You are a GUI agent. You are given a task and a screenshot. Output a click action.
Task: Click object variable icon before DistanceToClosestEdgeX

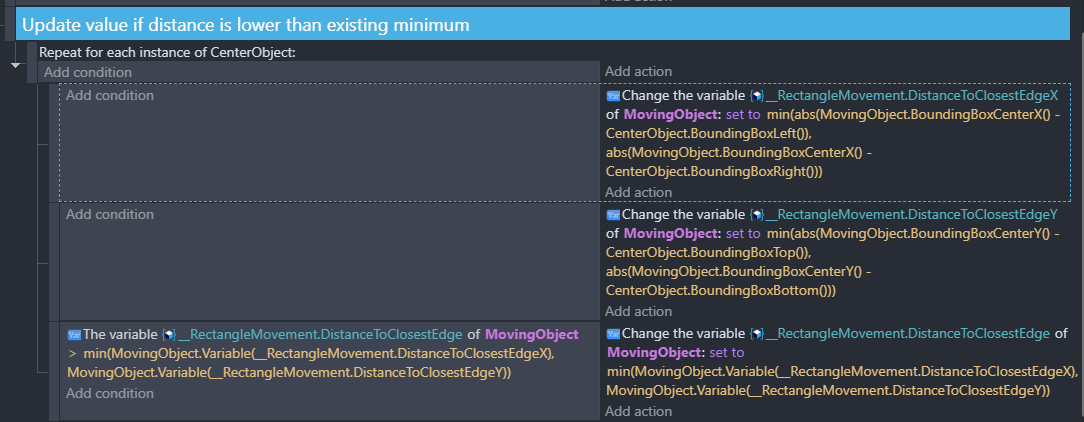click(757, 95)
